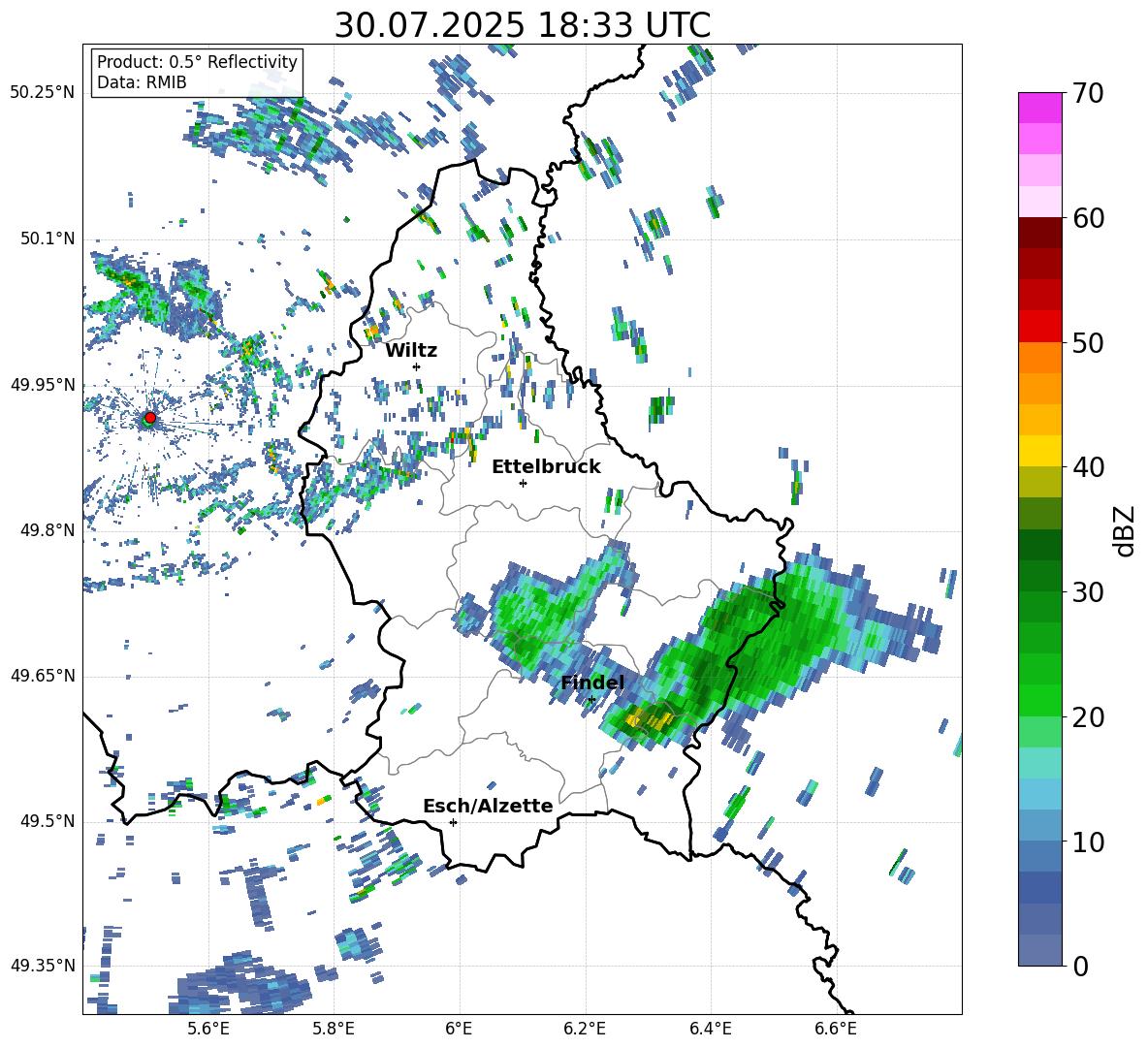Image resolution: width=1148 pixels, height=1048 pixels.
Task: Click the colorbar value 20
Action: click(1088, 717)
